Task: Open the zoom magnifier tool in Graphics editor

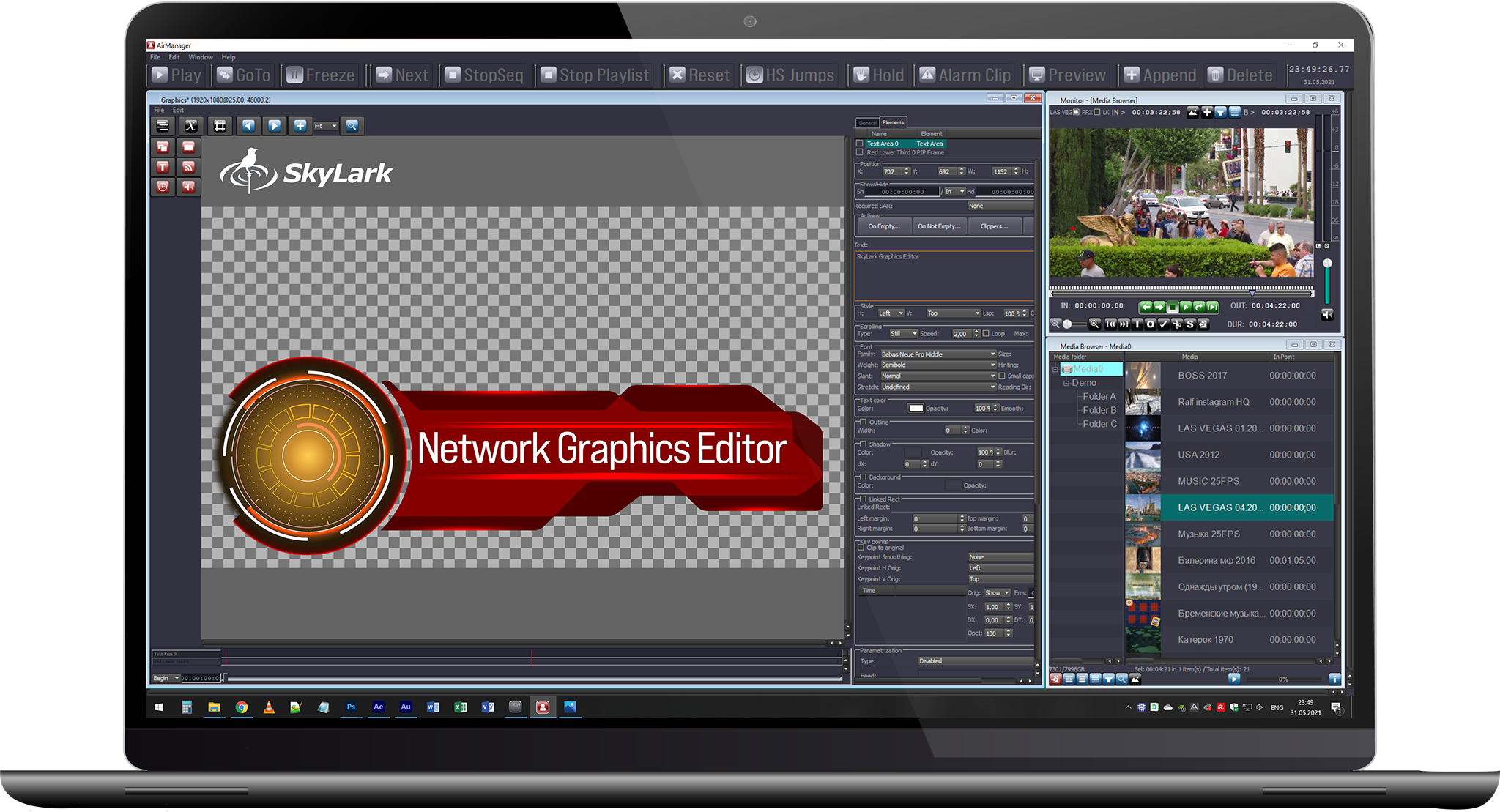Action: pos(352,126)
